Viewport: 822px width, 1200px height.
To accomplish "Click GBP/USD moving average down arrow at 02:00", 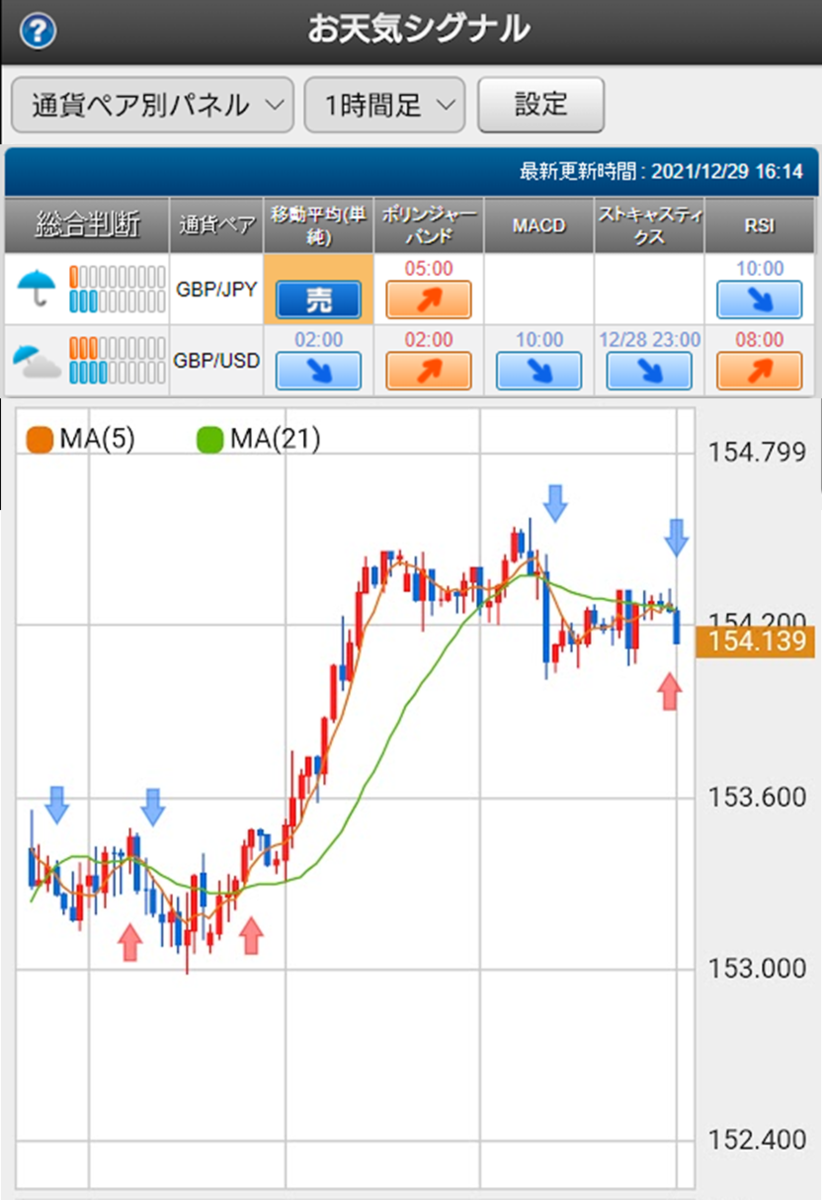I will [x=319, y=371].
